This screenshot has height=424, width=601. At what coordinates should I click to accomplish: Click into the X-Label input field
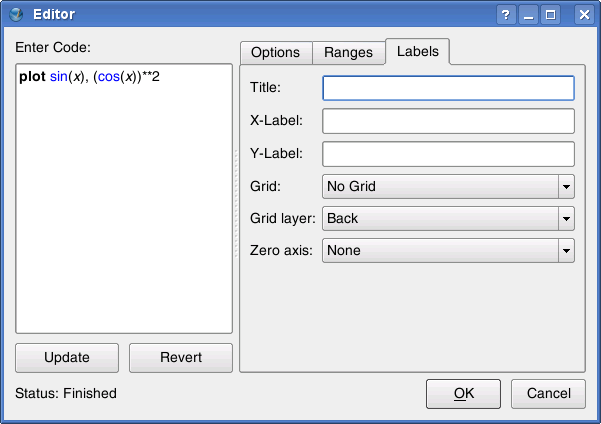[x=448, y=121]
